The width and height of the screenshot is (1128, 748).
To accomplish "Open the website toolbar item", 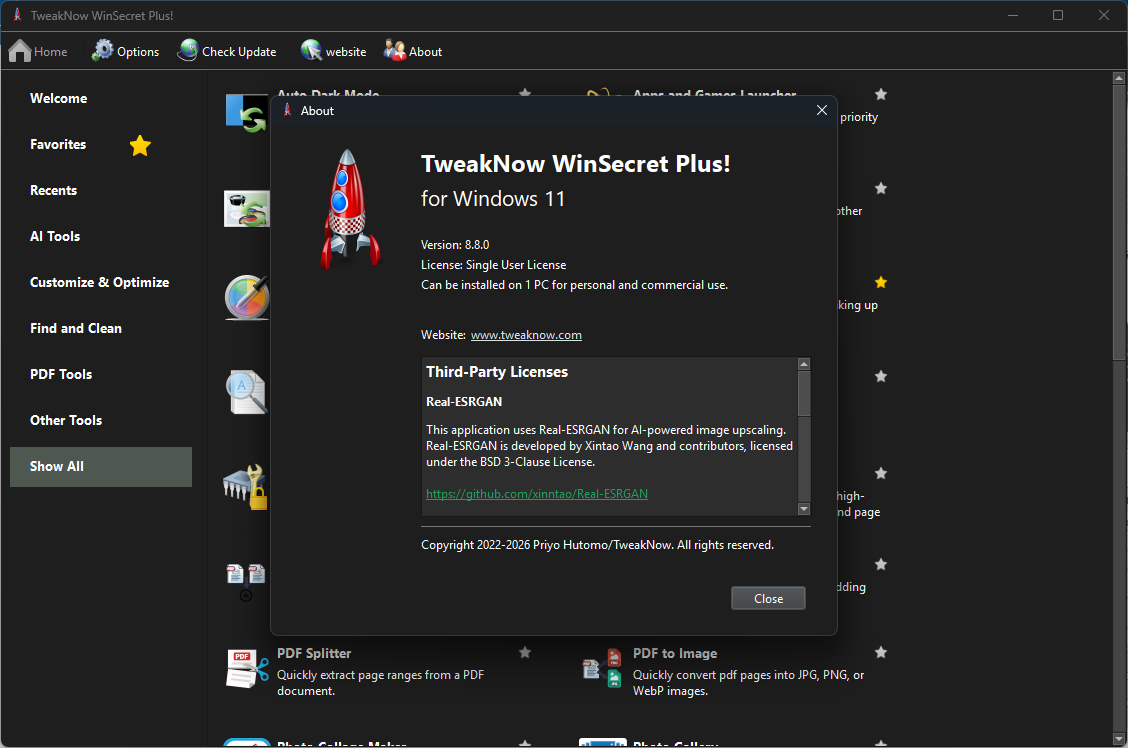I will click(333, 52).
